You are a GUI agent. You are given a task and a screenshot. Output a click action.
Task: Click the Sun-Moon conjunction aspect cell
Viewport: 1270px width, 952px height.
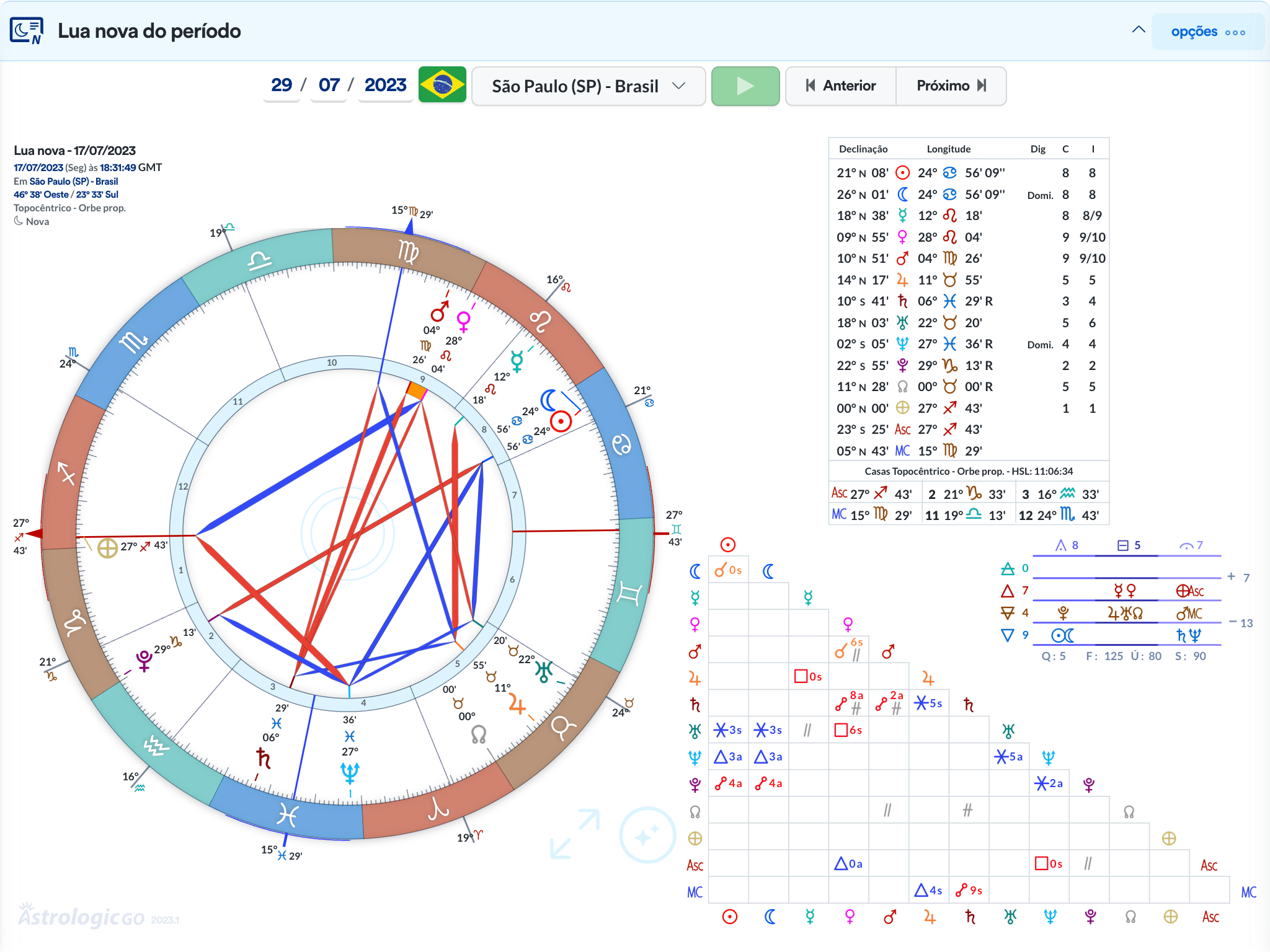pos(728,570)
